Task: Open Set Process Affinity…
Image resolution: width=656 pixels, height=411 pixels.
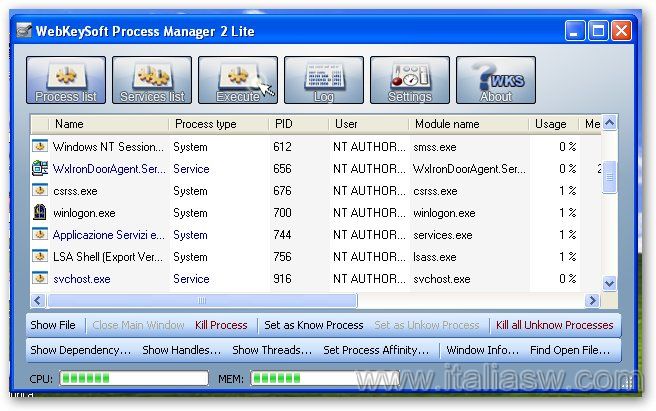Action: tap(376, 350)
